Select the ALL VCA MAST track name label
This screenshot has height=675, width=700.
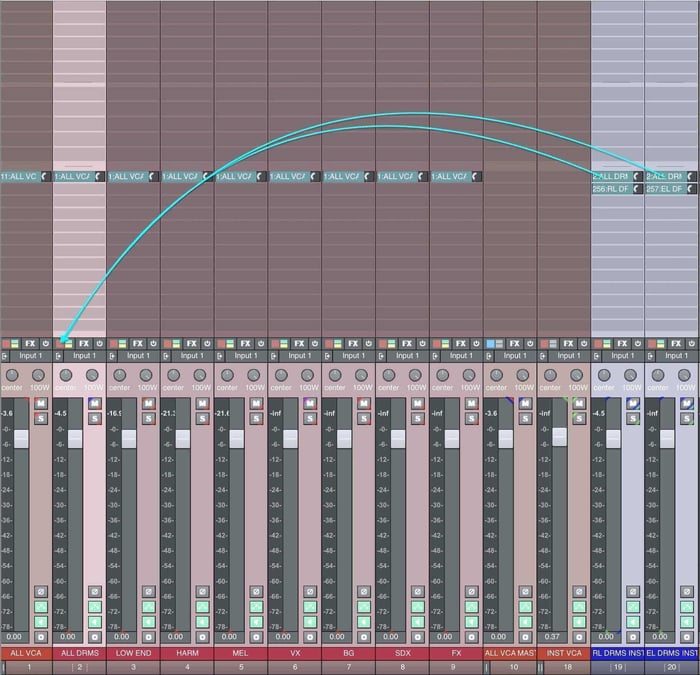510,653
